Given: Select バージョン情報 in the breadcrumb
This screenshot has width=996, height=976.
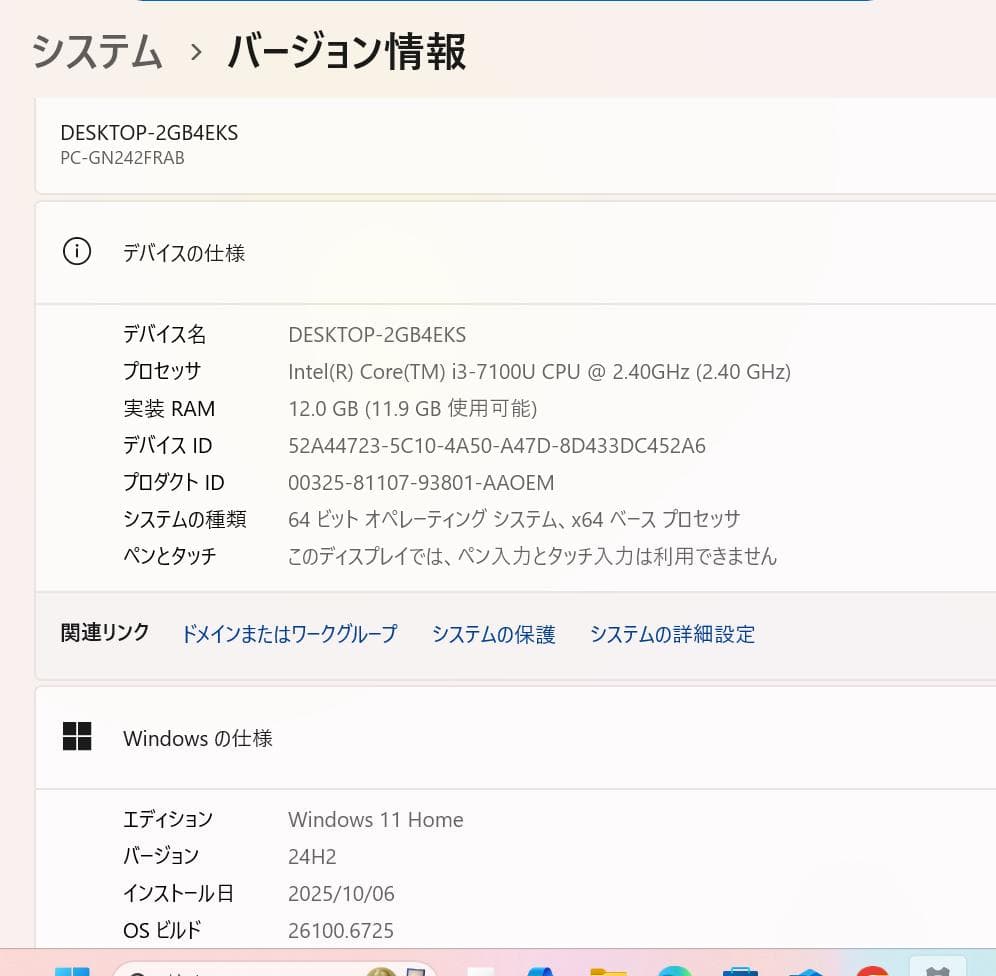Looking at the screenshot, I should point(345,52).
